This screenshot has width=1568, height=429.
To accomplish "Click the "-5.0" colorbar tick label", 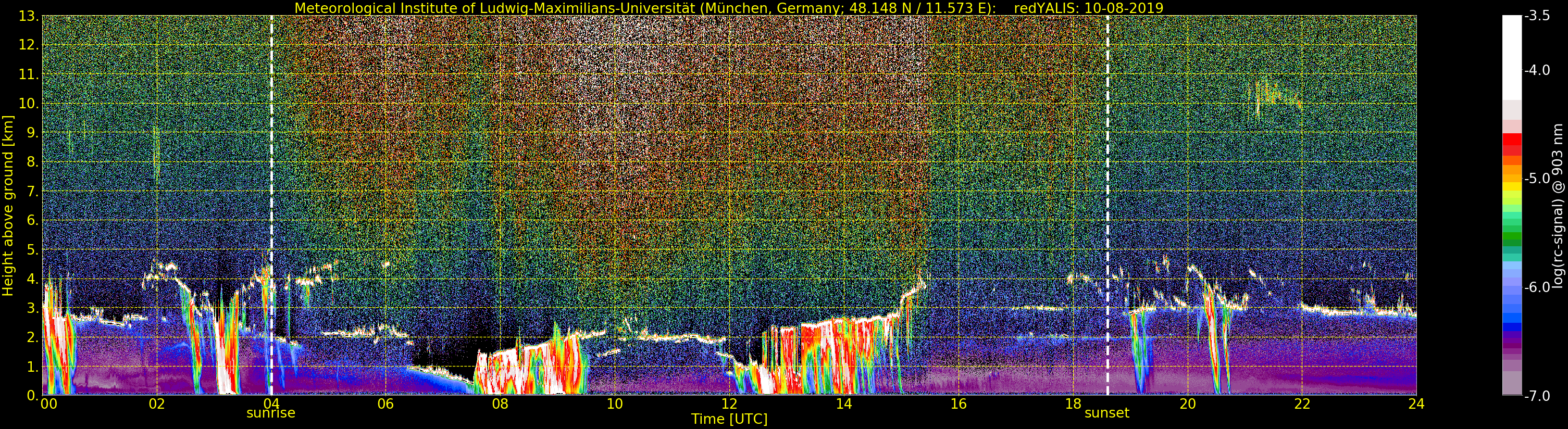I will [1537, 179].
